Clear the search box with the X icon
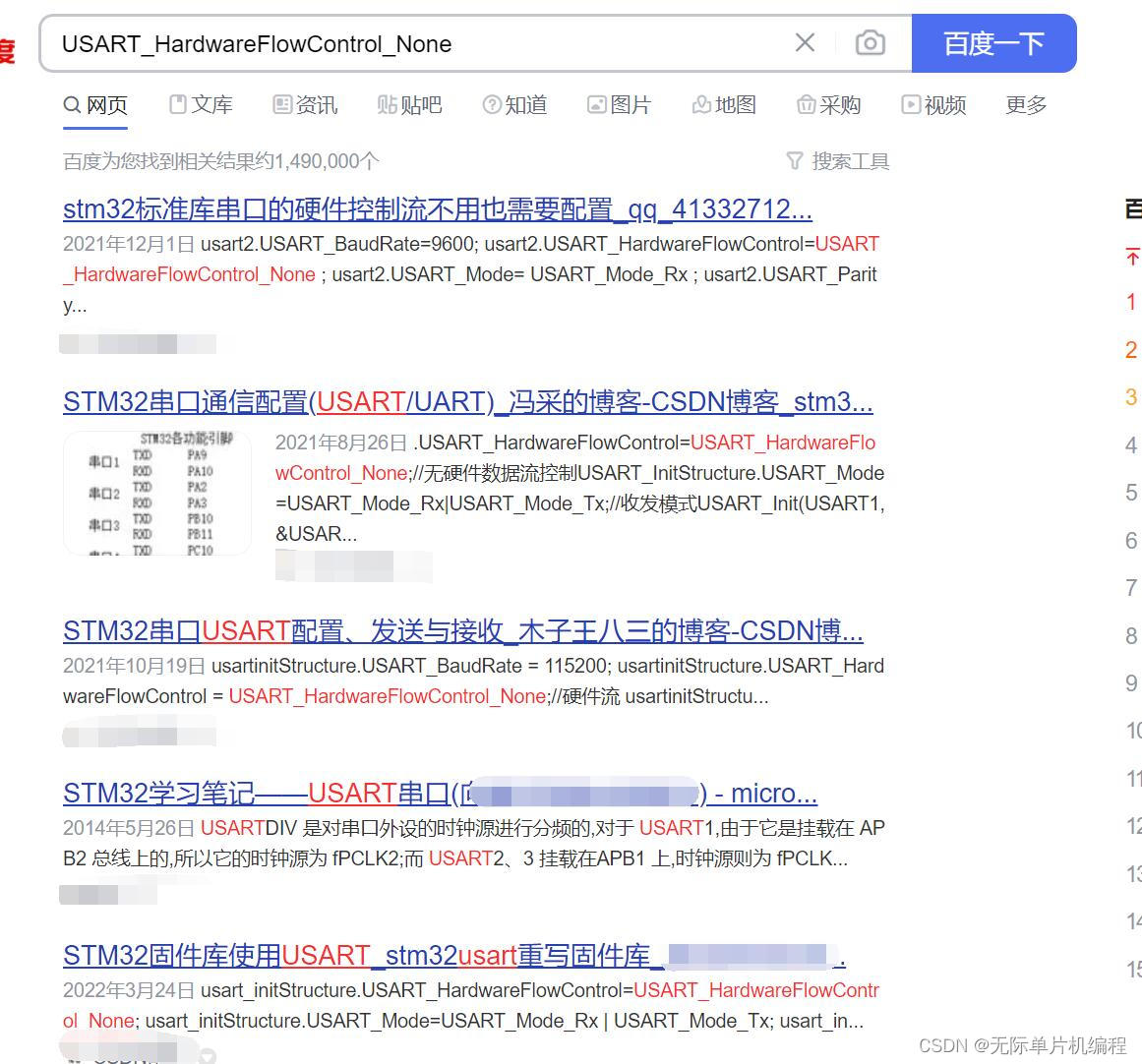 click(805, 43)
